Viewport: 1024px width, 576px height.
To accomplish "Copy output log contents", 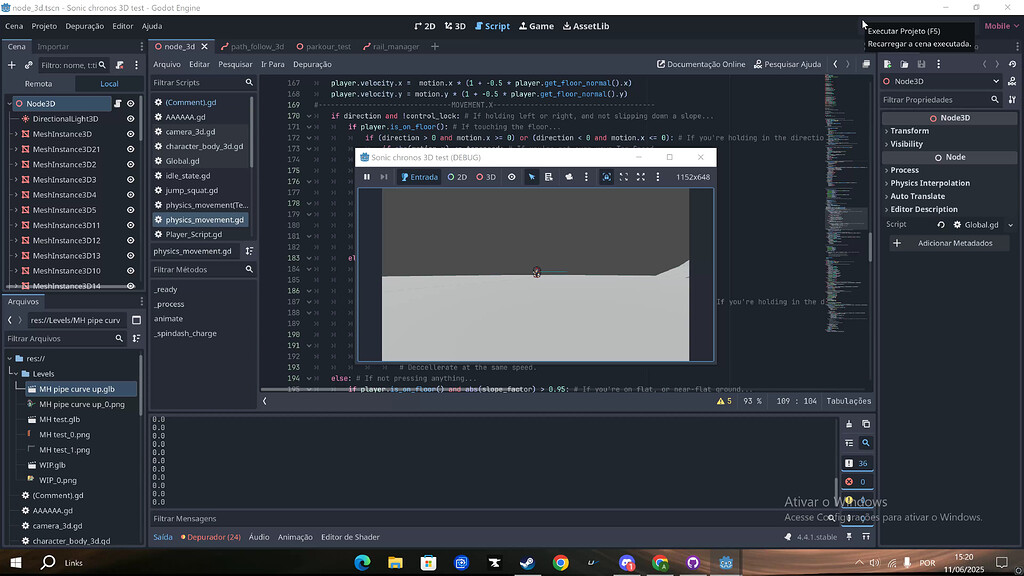I will click(866, 424).
